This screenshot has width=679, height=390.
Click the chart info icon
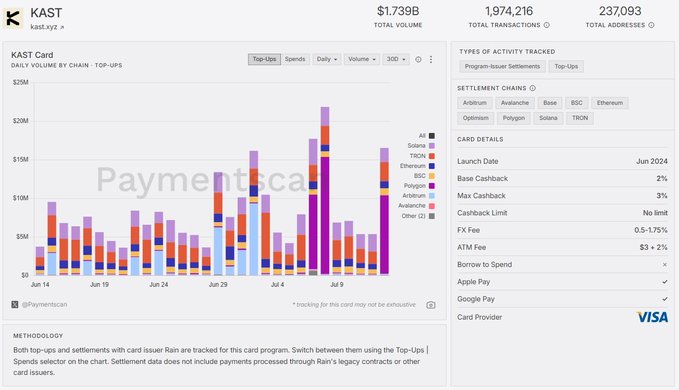pyautogui.click(x=418, y=59)
